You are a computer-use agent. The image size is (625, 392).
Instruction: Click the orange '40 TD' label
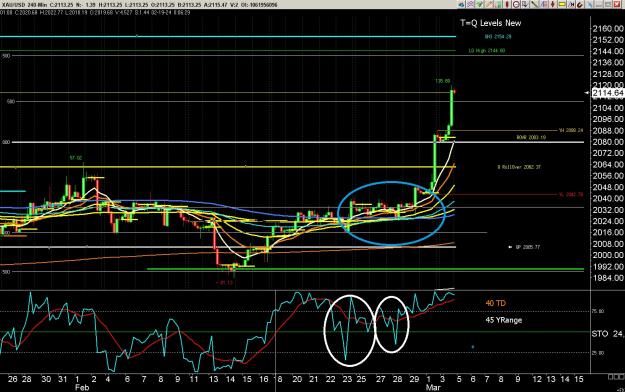(x=495, y=303)
